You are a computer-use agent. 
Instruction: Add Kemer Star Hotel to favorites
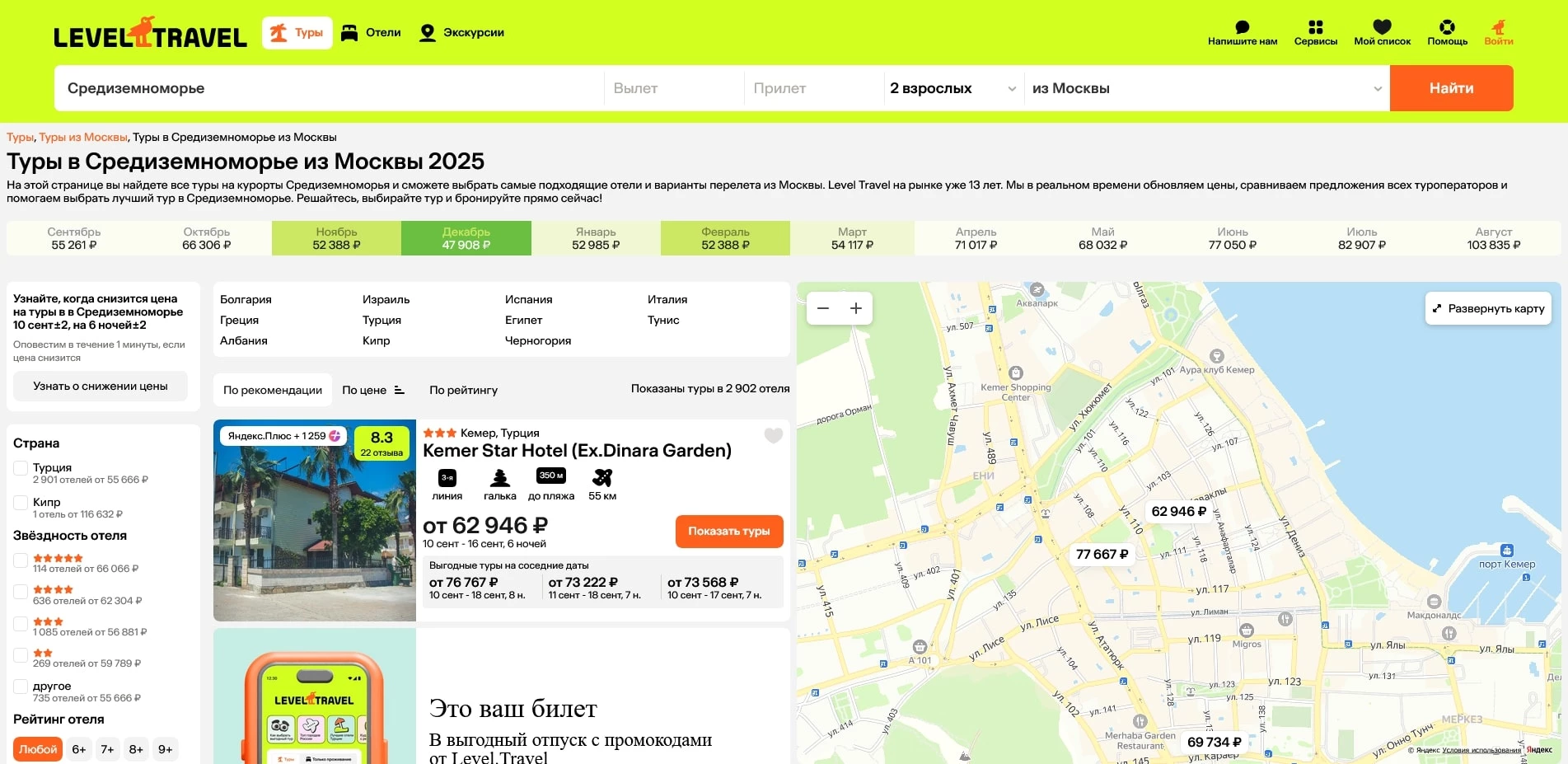point(773,436)
